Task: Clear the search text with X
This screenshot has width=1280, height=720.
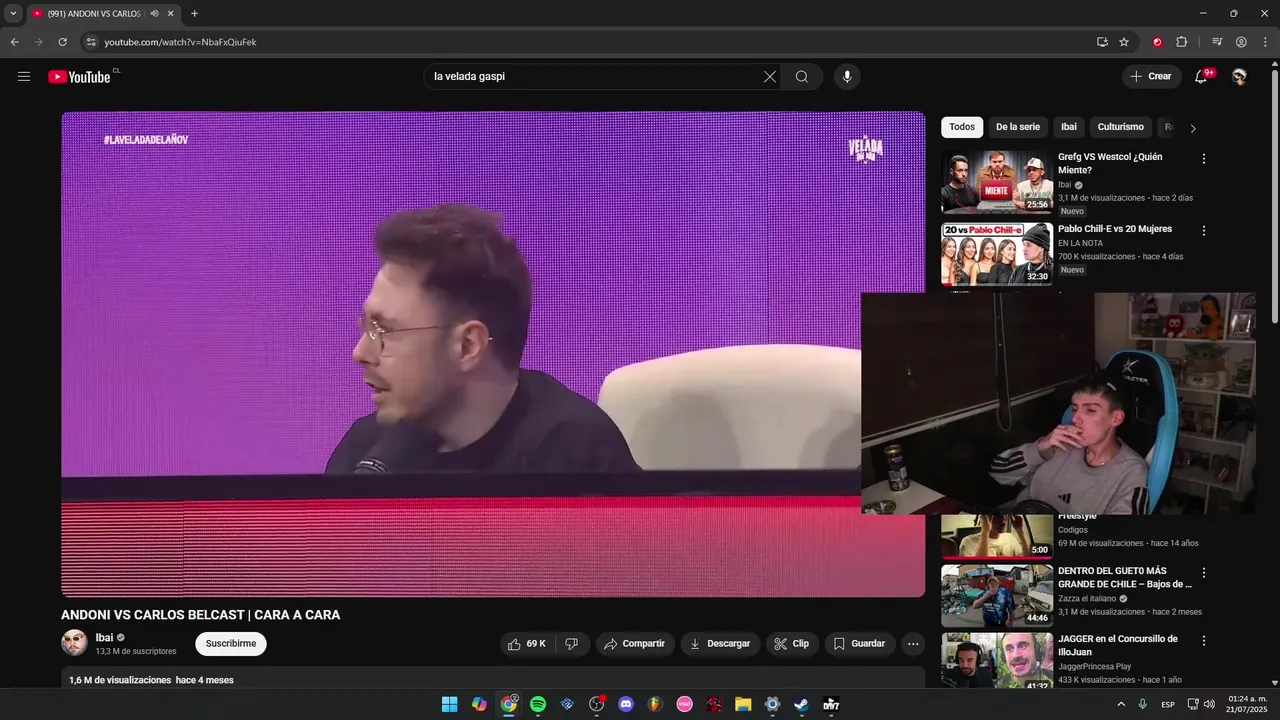Action: [770, 77]
